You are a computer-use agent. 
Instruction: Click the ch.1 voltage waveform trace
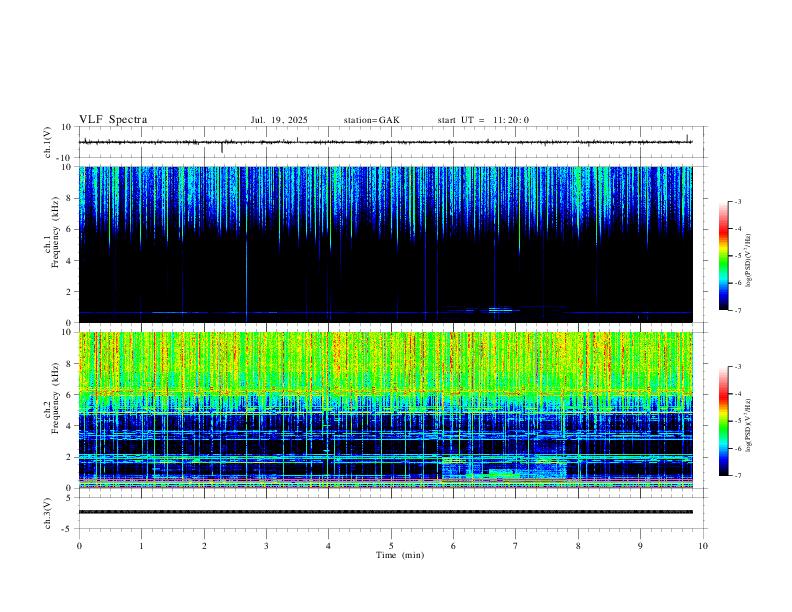[385, 142]
